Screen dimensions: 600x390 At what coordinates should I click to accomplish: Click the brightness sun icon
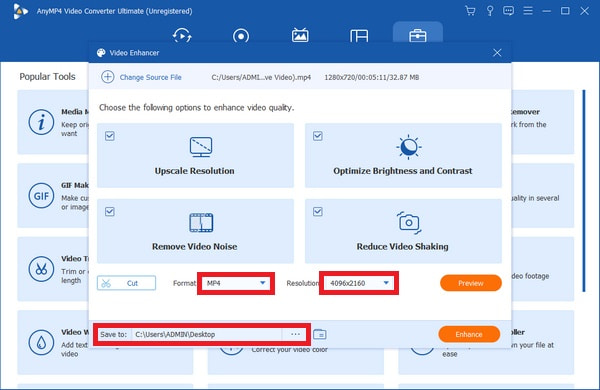[x=409, y=147]
